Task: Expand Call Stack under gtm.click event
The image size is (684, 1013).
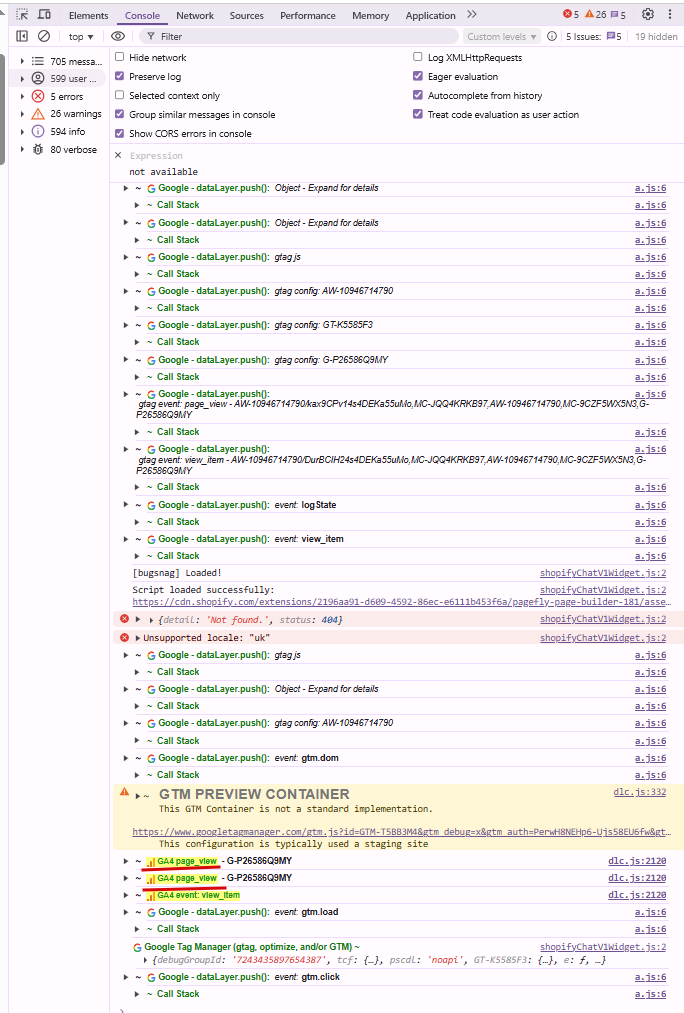Action: click(137, 994)
